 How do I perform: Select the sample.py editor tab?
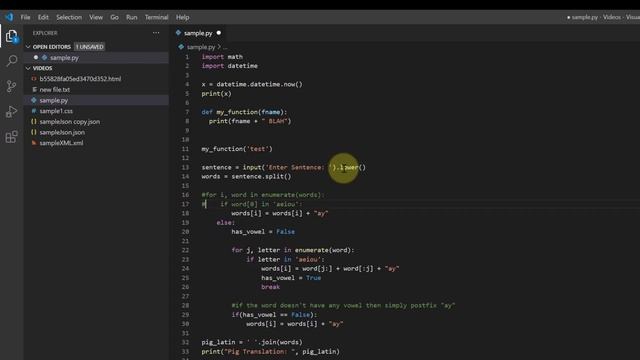click(198, 33)
